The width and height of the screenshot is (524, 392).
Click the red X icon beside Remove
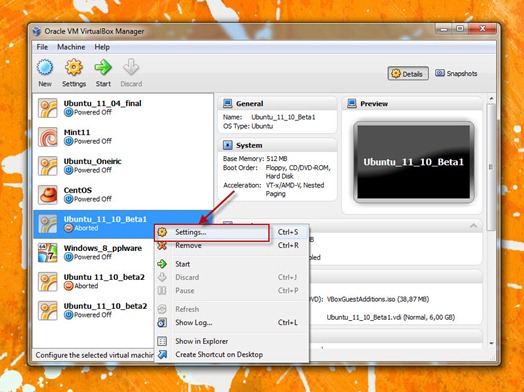[162, 246]
